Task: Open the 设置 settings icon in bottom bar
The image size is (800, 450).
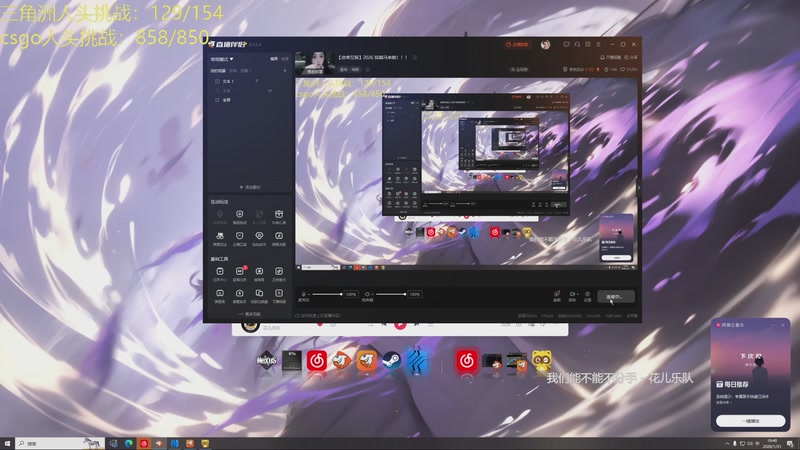Action: click(x=588, y=294)
